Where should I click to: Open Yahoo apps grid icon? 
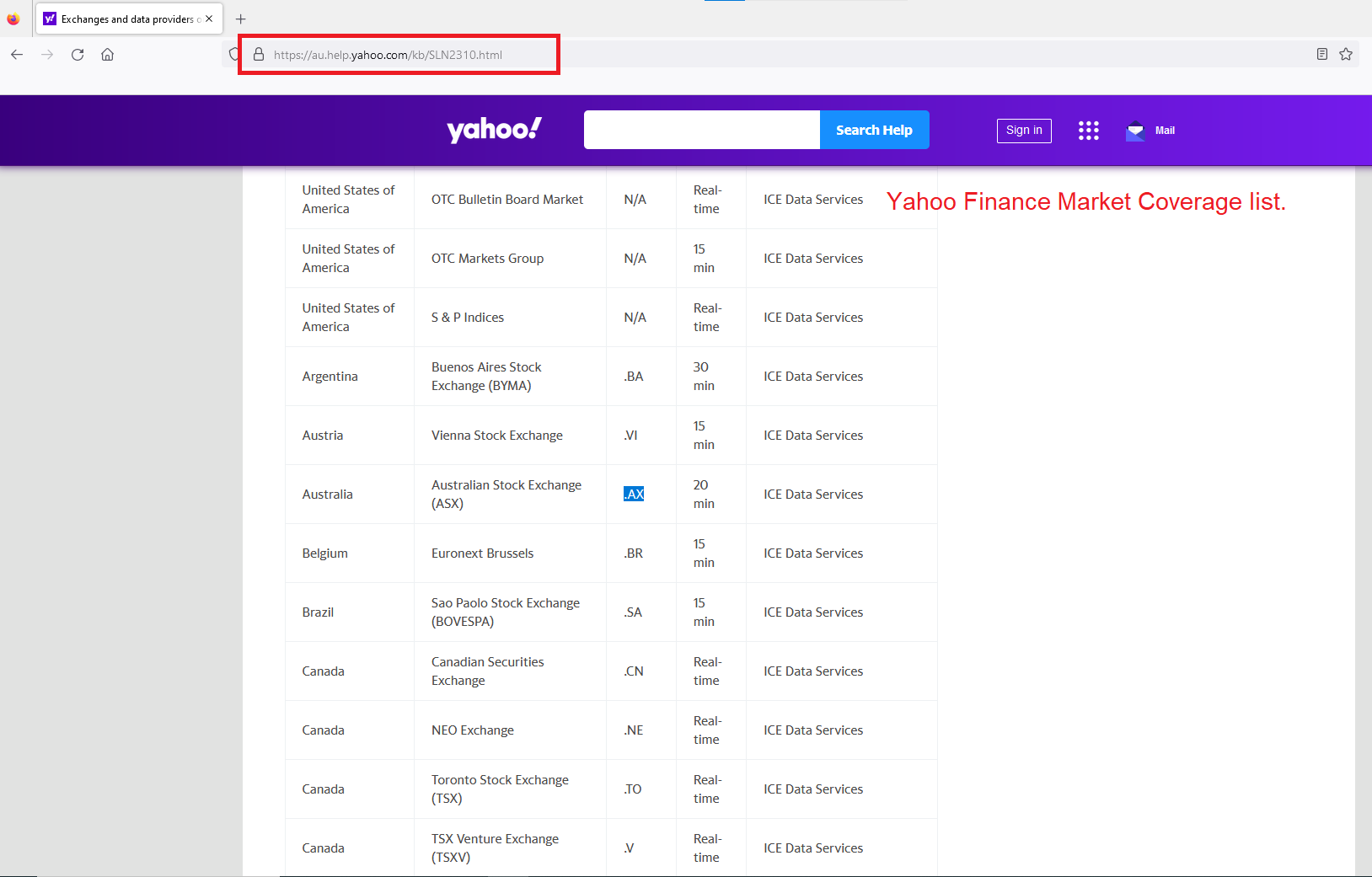point(1089,131)
